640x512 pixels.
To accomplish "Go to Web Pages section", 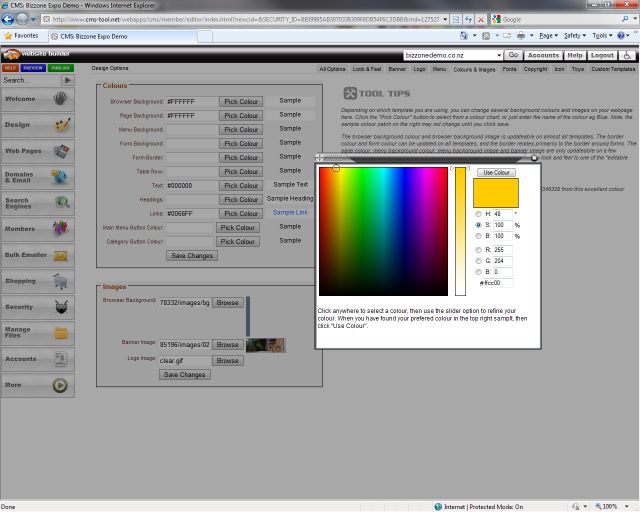I will point(37,151).
